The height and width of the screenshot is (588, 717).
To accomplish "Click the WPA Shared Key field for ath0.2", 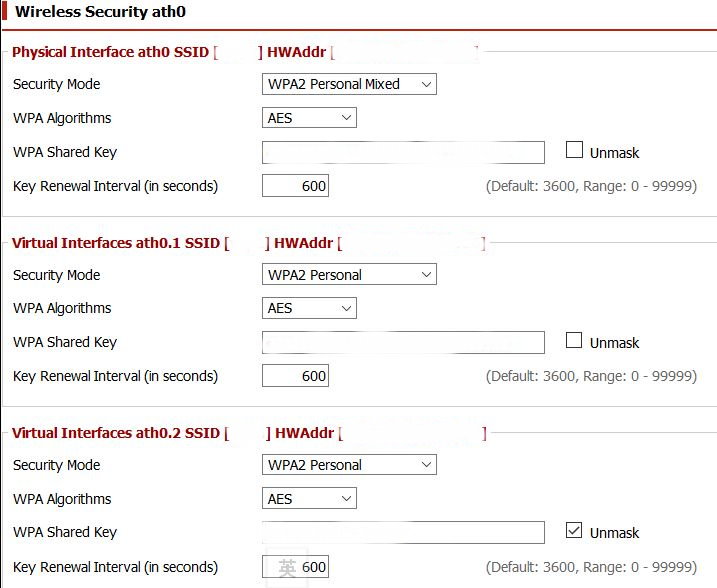I will (x=403, y=532).
